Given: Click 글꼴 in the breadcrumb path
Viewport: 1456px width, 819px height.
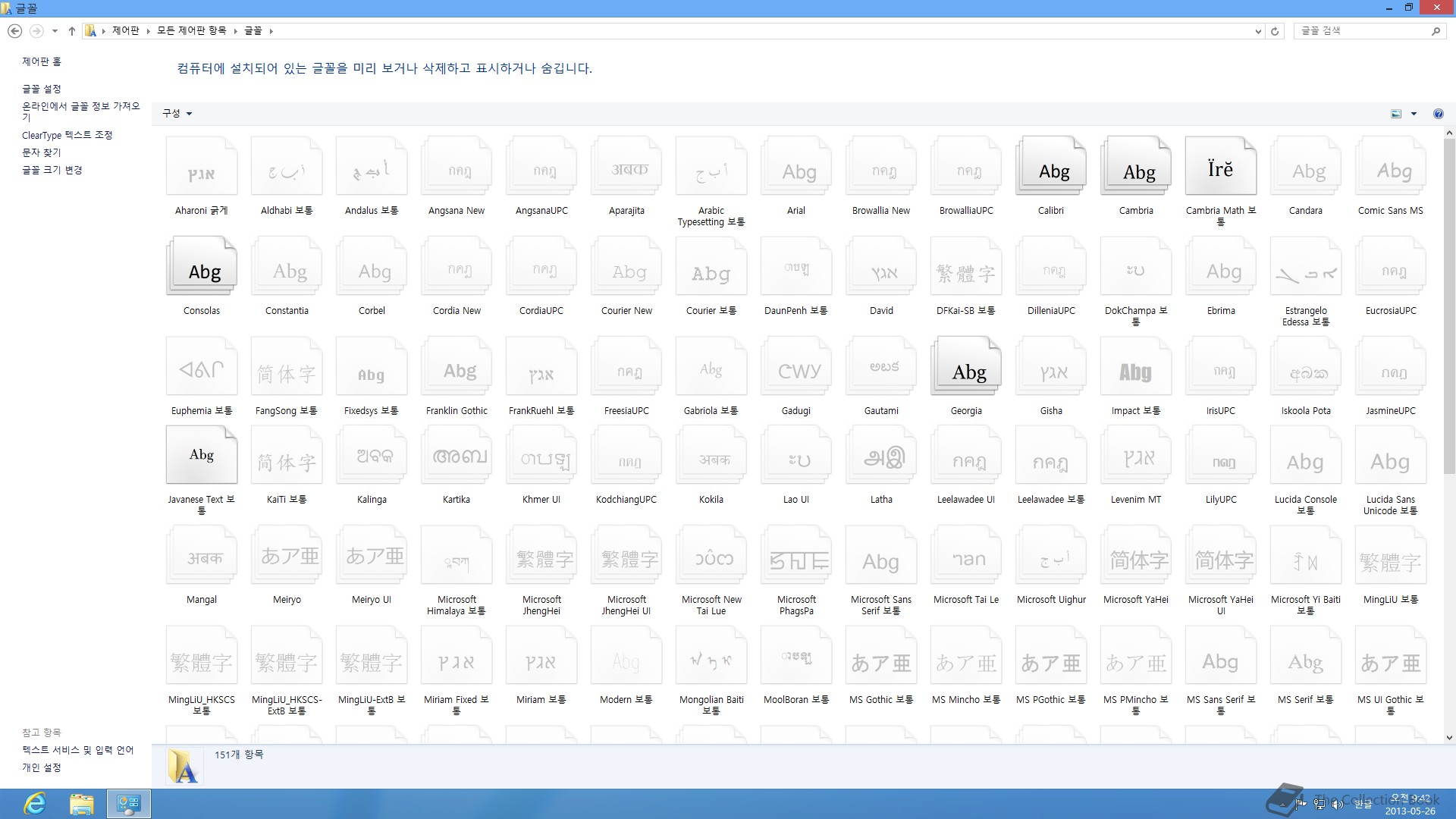Looking at the screenshot, I should (x=253, y=31).
